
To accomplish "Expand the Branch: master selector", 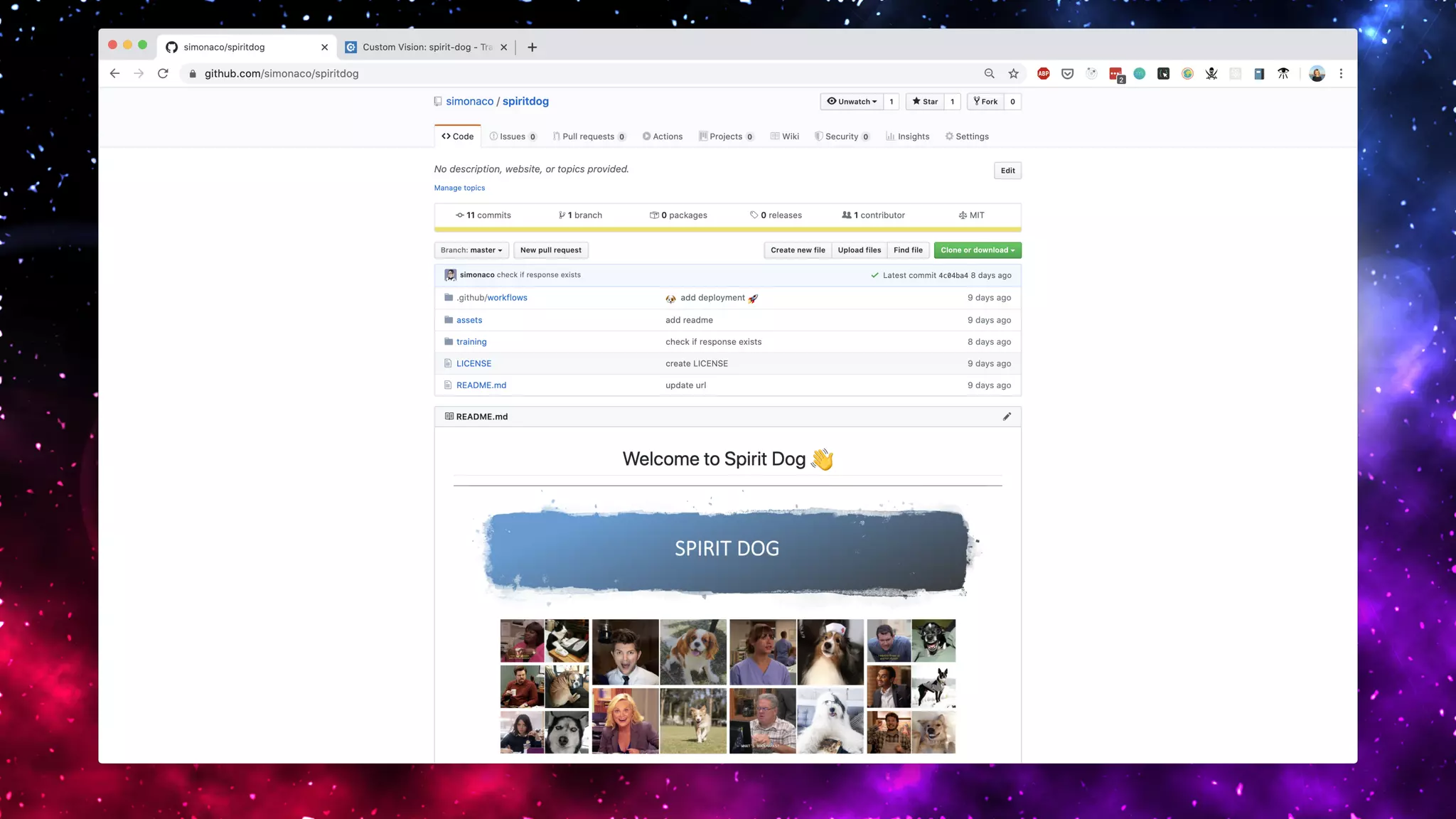I will point(471,250).
